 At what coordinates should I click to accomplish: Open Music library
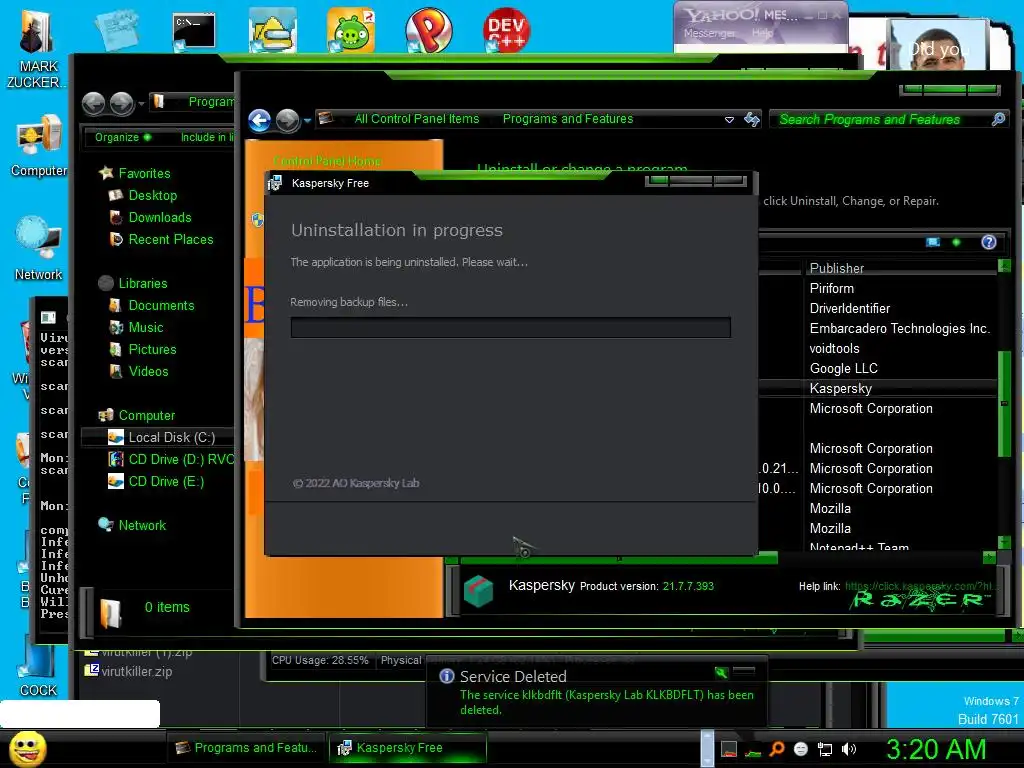pyautogui.click(x=146, y=327)
